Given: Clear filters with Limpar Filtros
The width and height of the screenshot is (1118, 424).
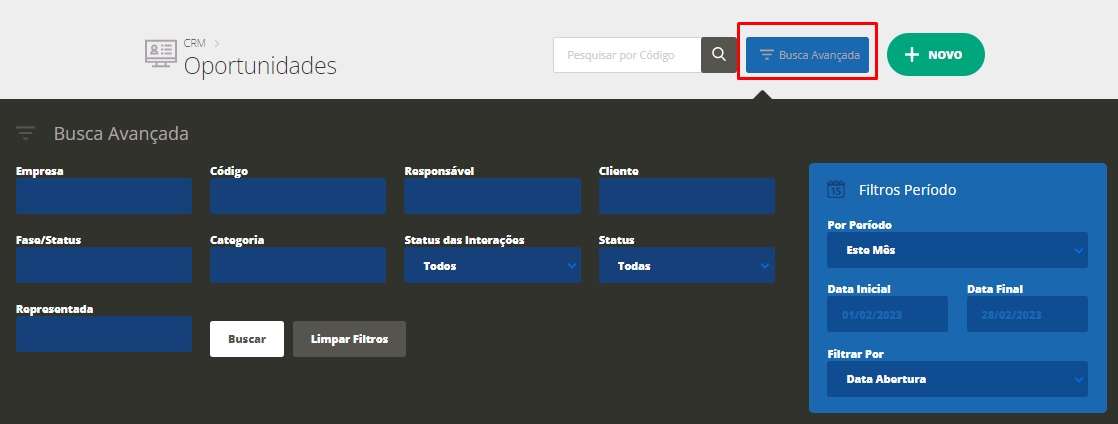Looking at the screenshot, I should coord(349,339).
